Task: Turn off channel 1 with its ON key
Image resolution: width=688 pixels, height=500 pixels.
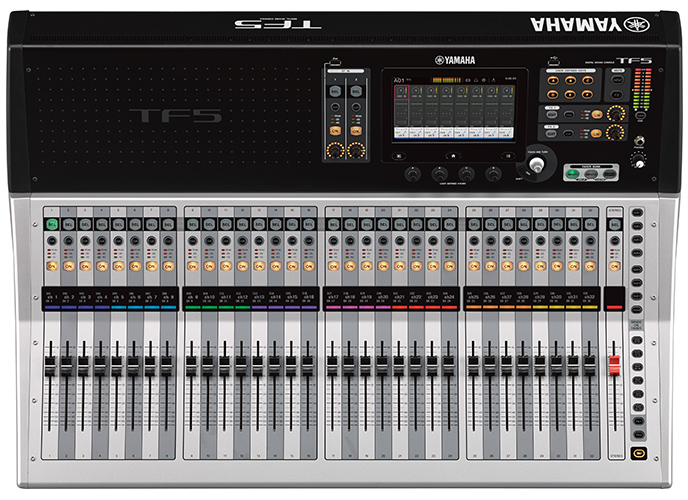Action: [x=52, y=266]
